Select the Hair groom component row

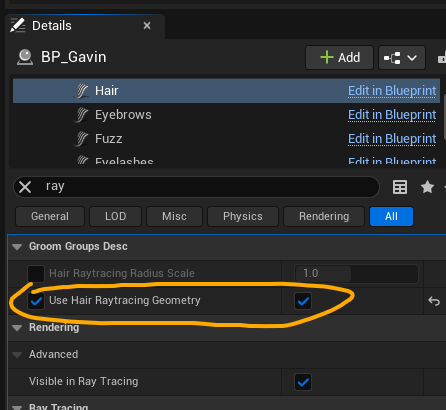[x=226, y=91]
